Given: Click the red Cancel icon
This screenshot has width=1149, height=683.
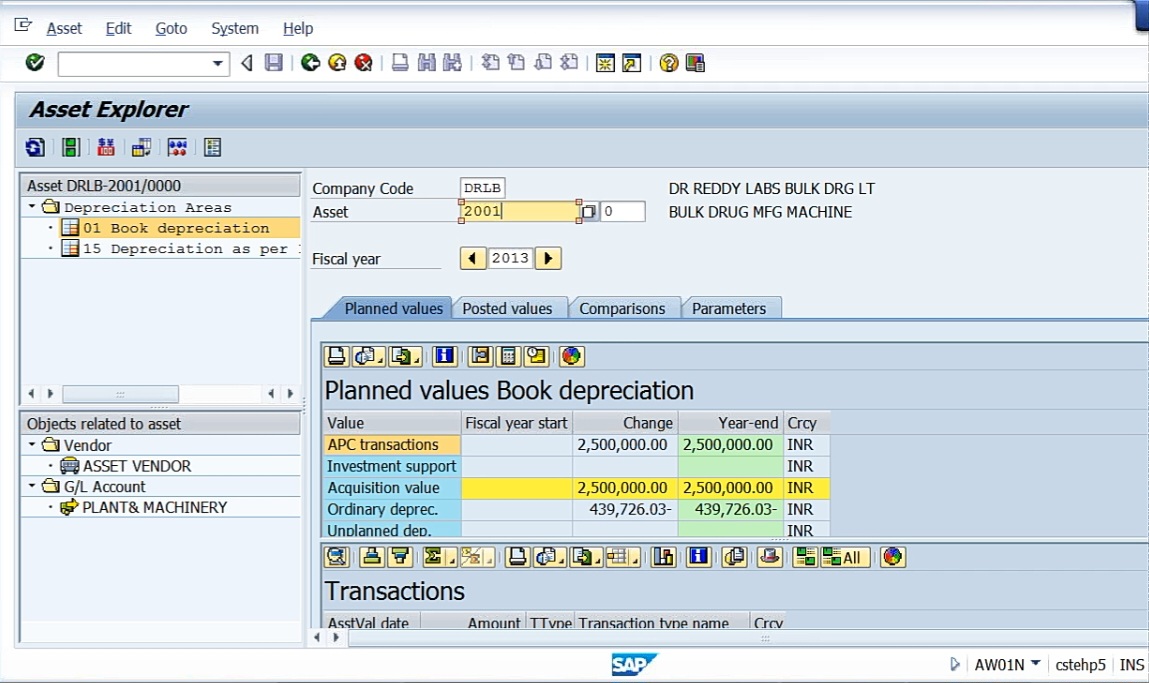Looking at the screenshot, I should [363, 63].
